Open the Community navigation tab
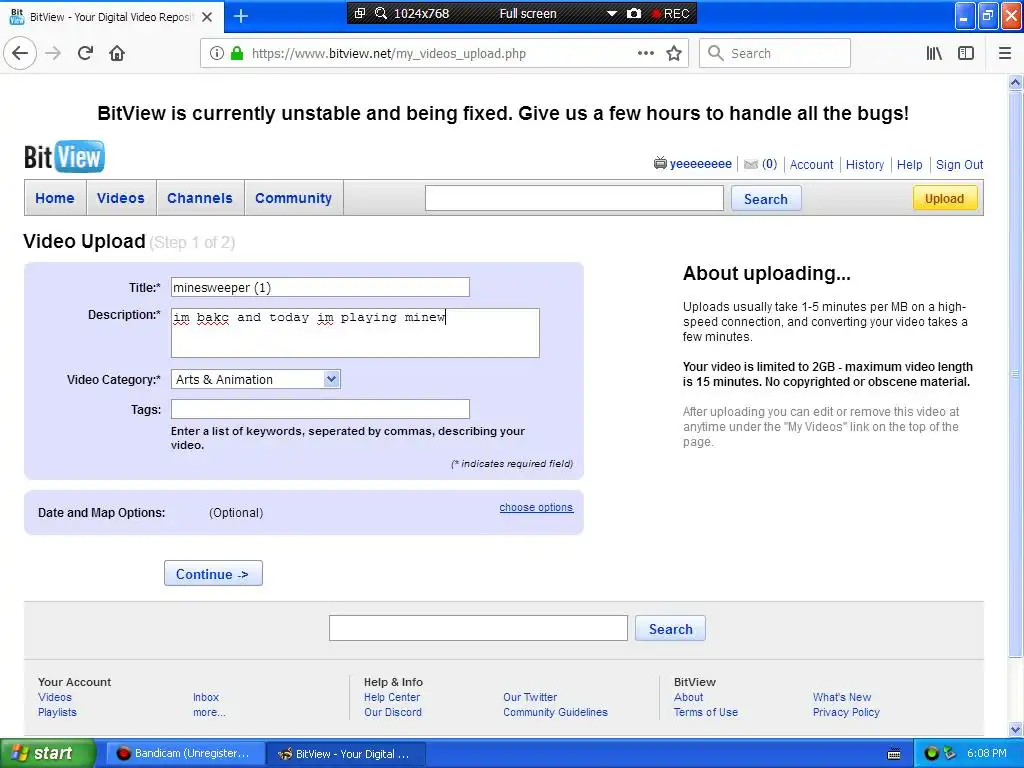 [293, 198]
